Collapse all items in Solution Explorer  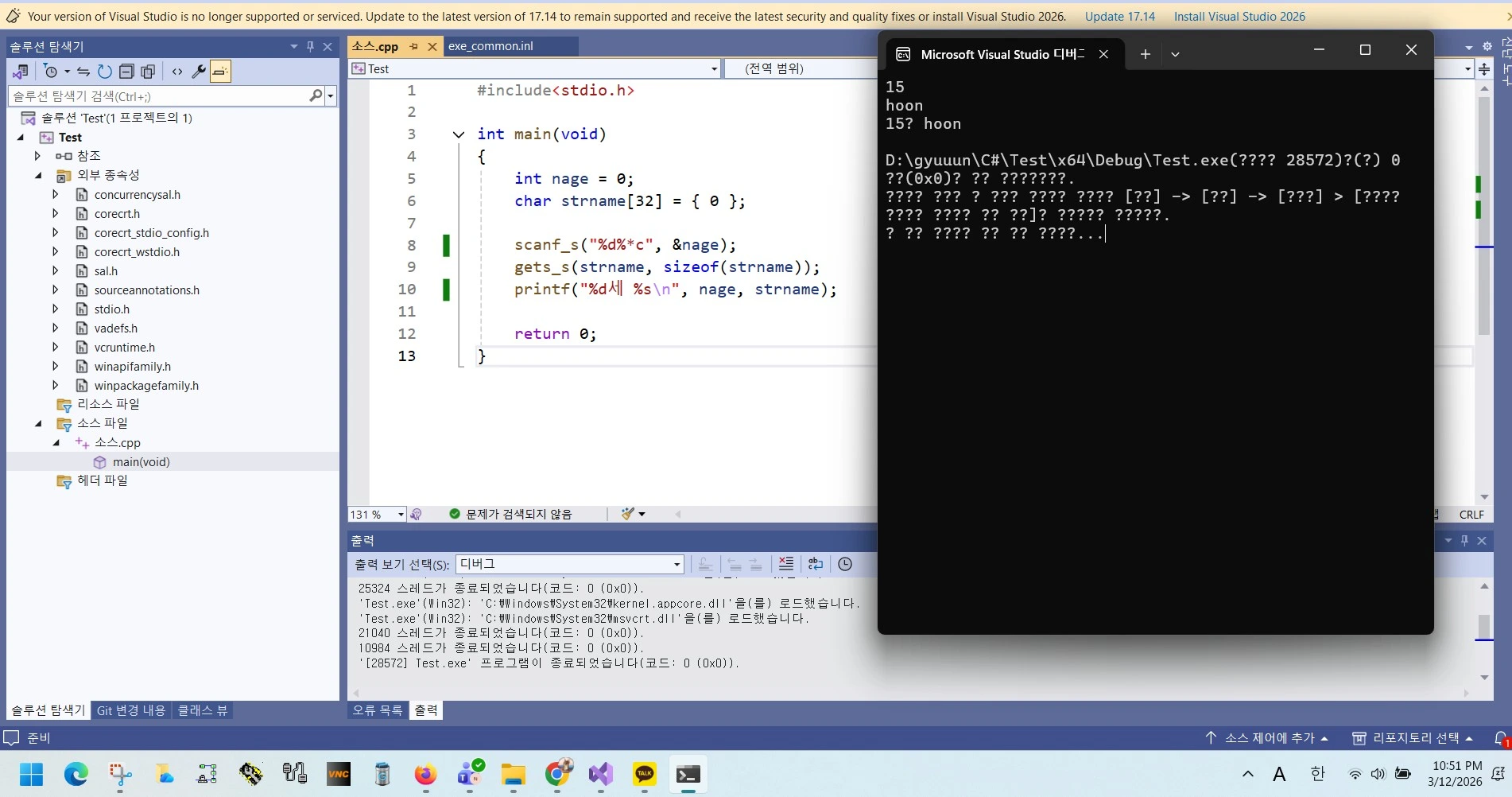(x=126, y=72)
